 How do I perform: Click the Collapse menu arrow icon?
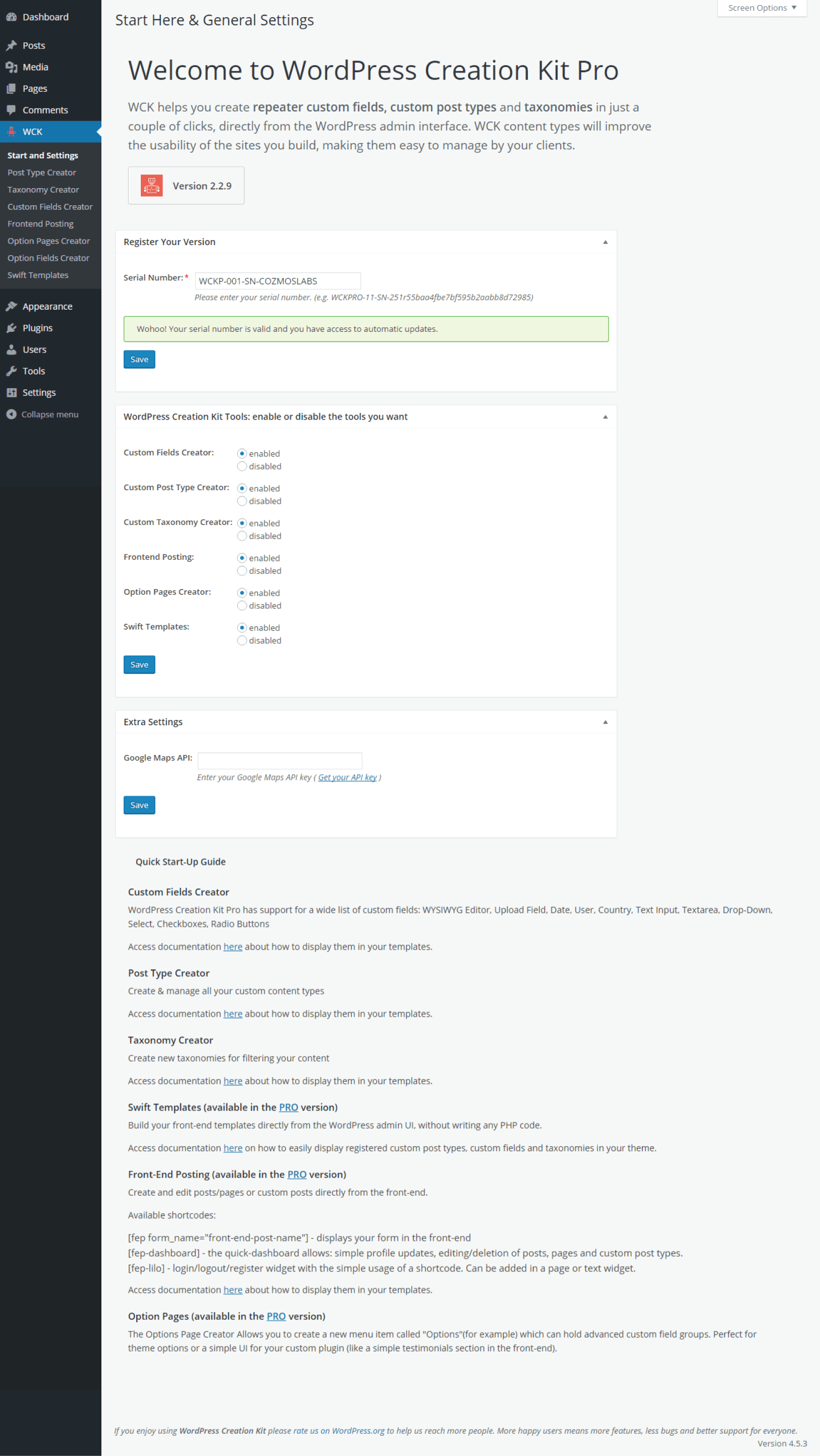(11, 414)
